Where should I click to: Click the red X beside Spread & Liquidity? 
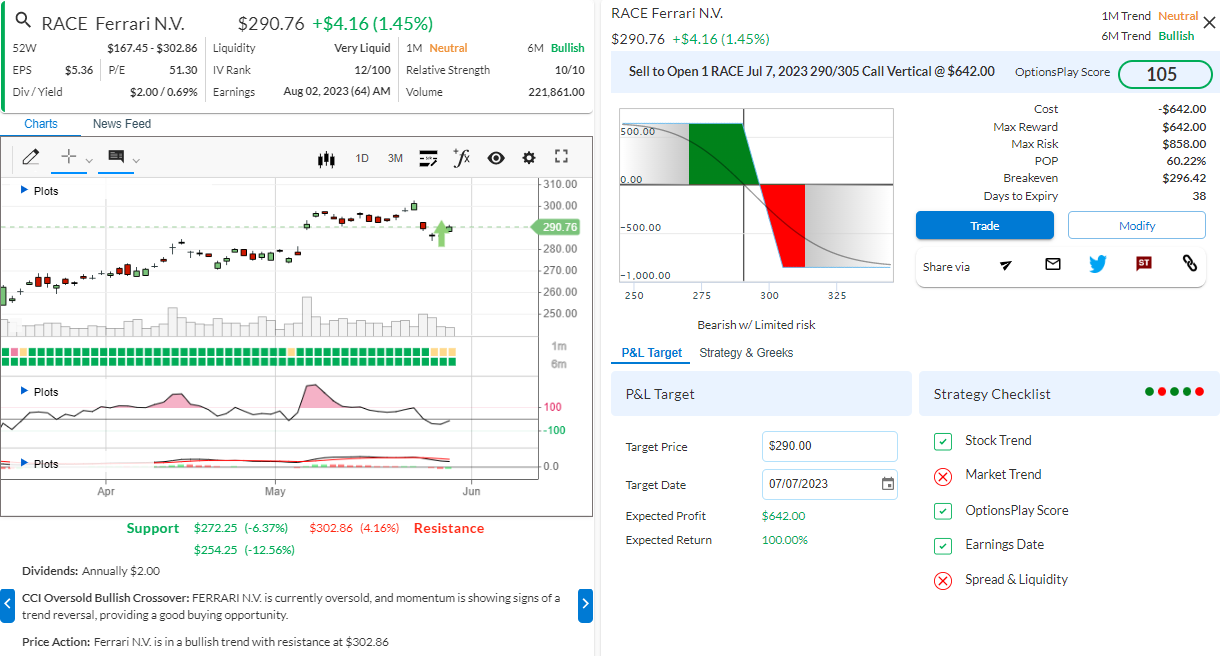coord(942,581)
